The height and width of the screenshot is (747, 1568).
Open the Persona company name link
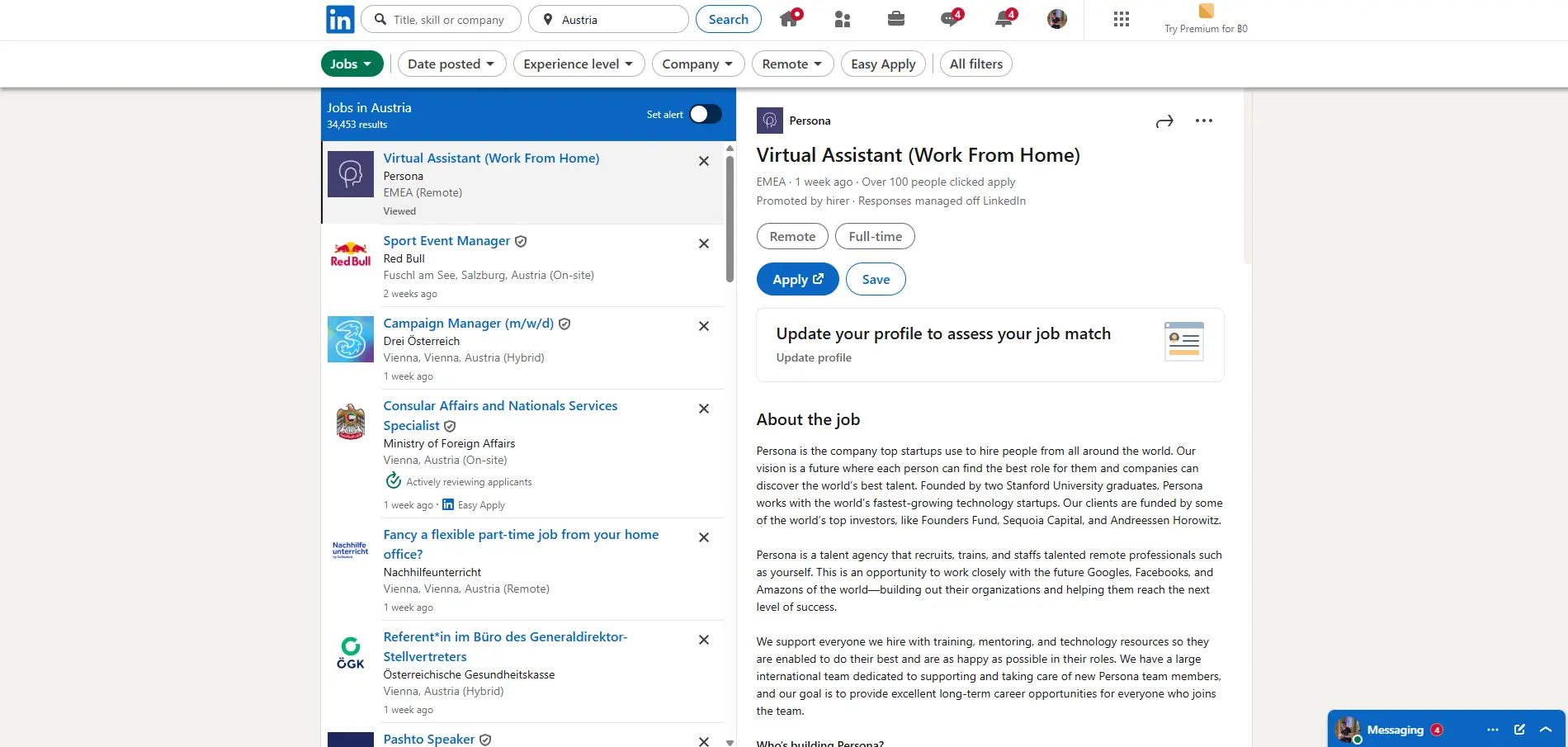pyautogui.click(x=810, y=121)
